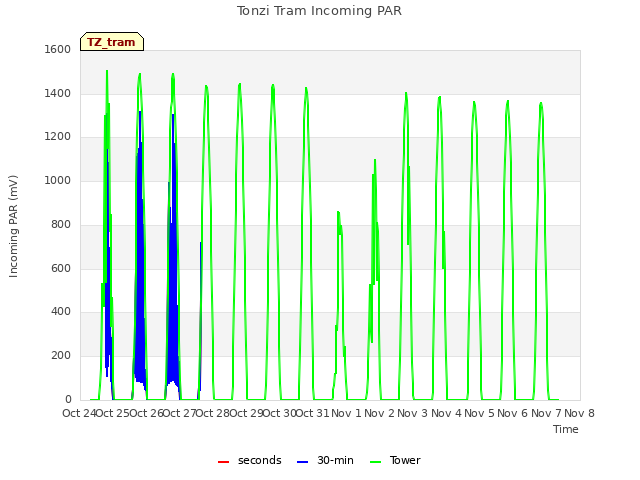Click the red seconds legend swatch
Image resolution: width=640 pixels, height=480 pixels.
point(223,462)
